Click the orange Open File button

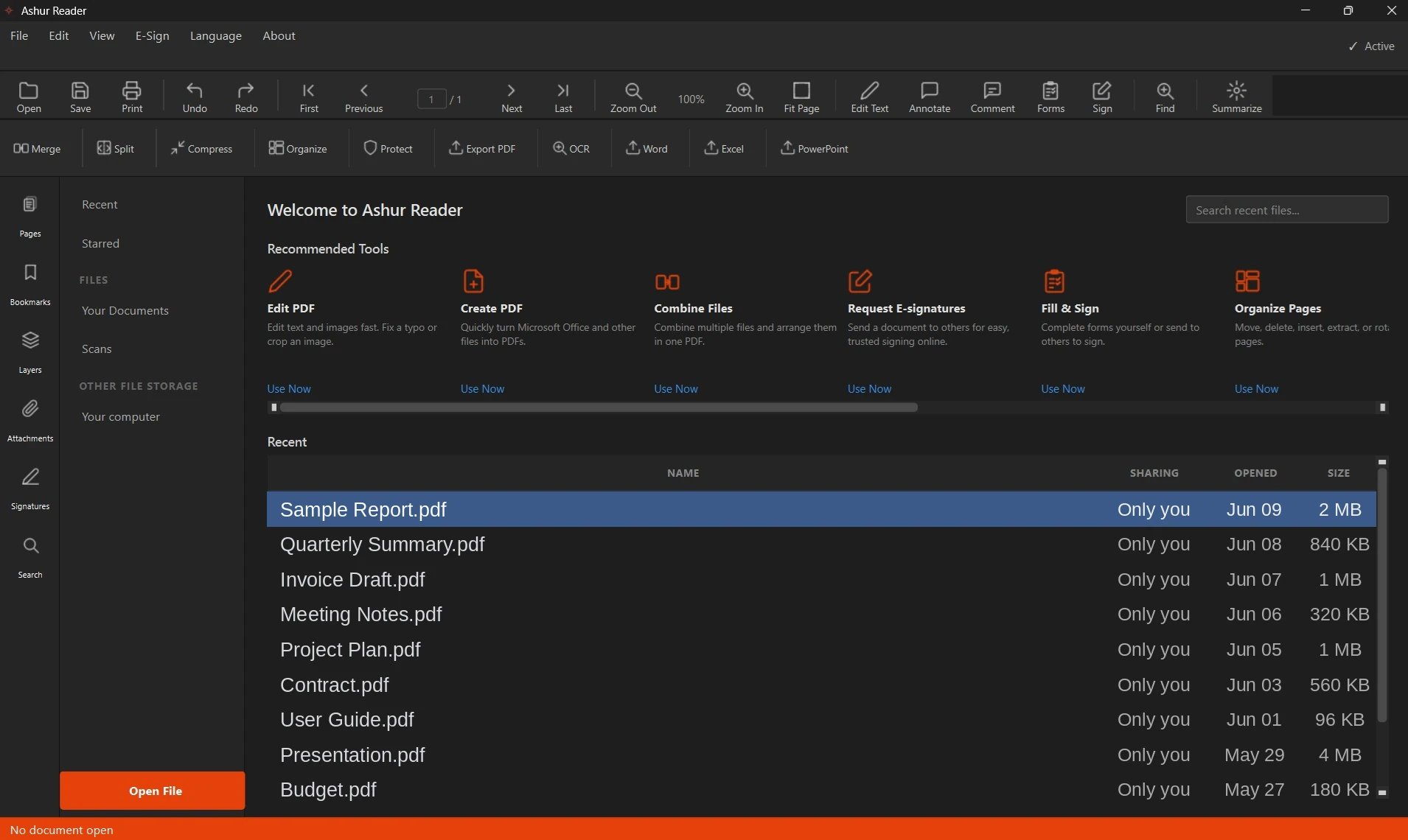153,791
